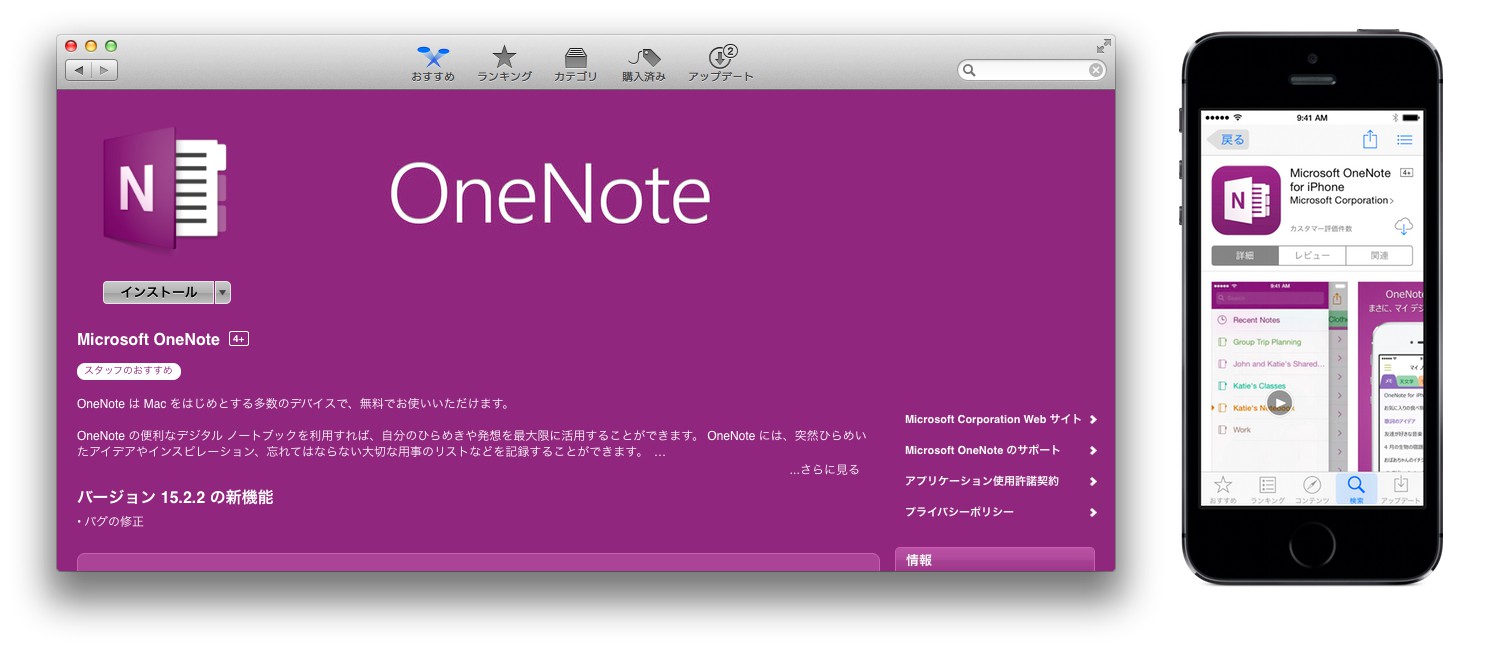Click the Microsoft OneNote title text
This screenshot has height=650, width=1500.
(148, 339)
